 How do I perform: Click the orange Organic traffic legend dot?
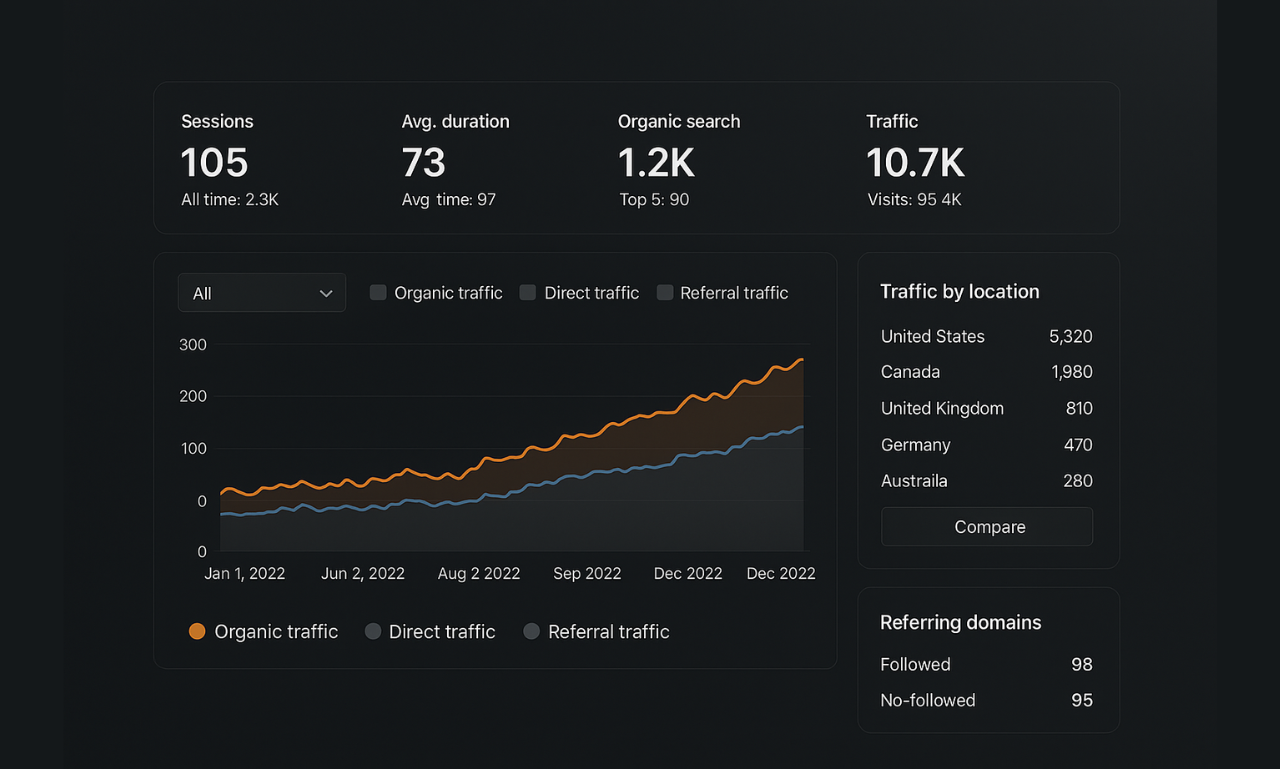tap(197, 631)
